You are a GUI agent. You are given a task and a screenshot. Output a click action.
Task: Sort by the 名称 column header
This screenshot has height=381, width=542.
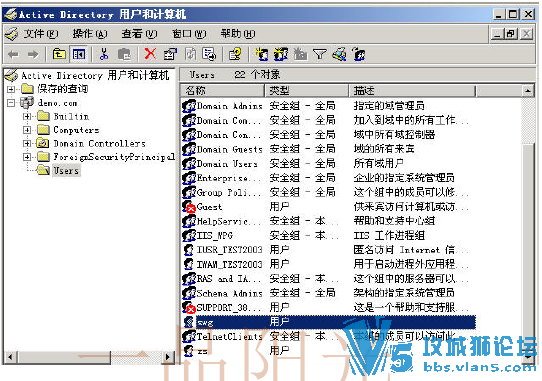pos(222,91)
